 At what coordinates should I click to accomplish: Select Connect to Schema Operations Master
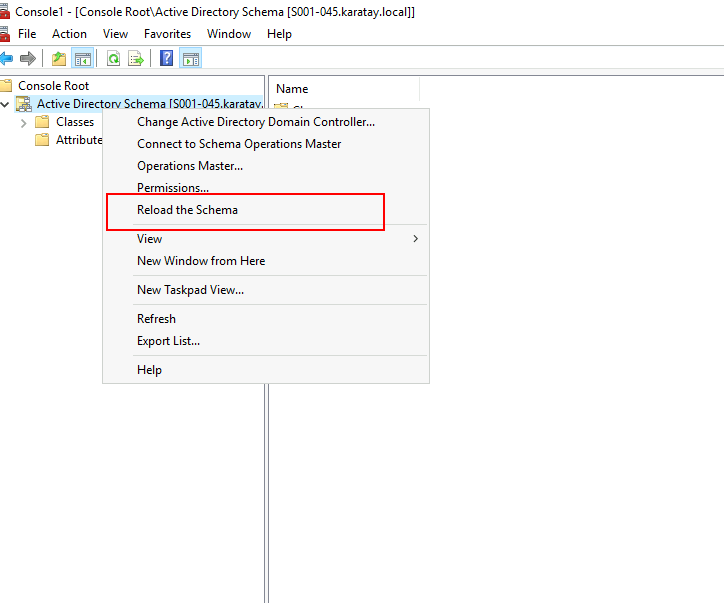pyautogui.click(x=266, y=144)
